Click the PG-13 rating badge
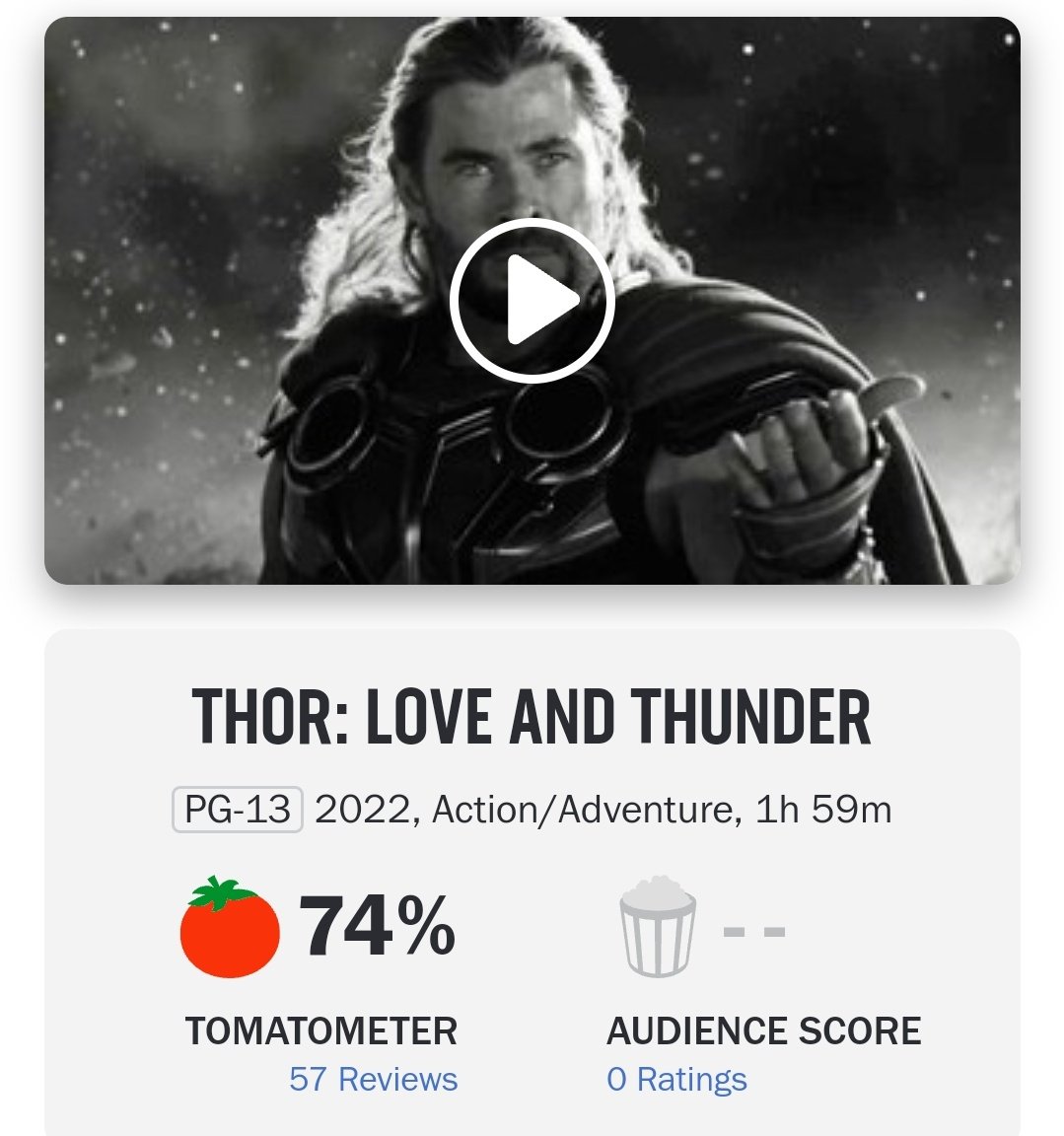 point(237,810)
